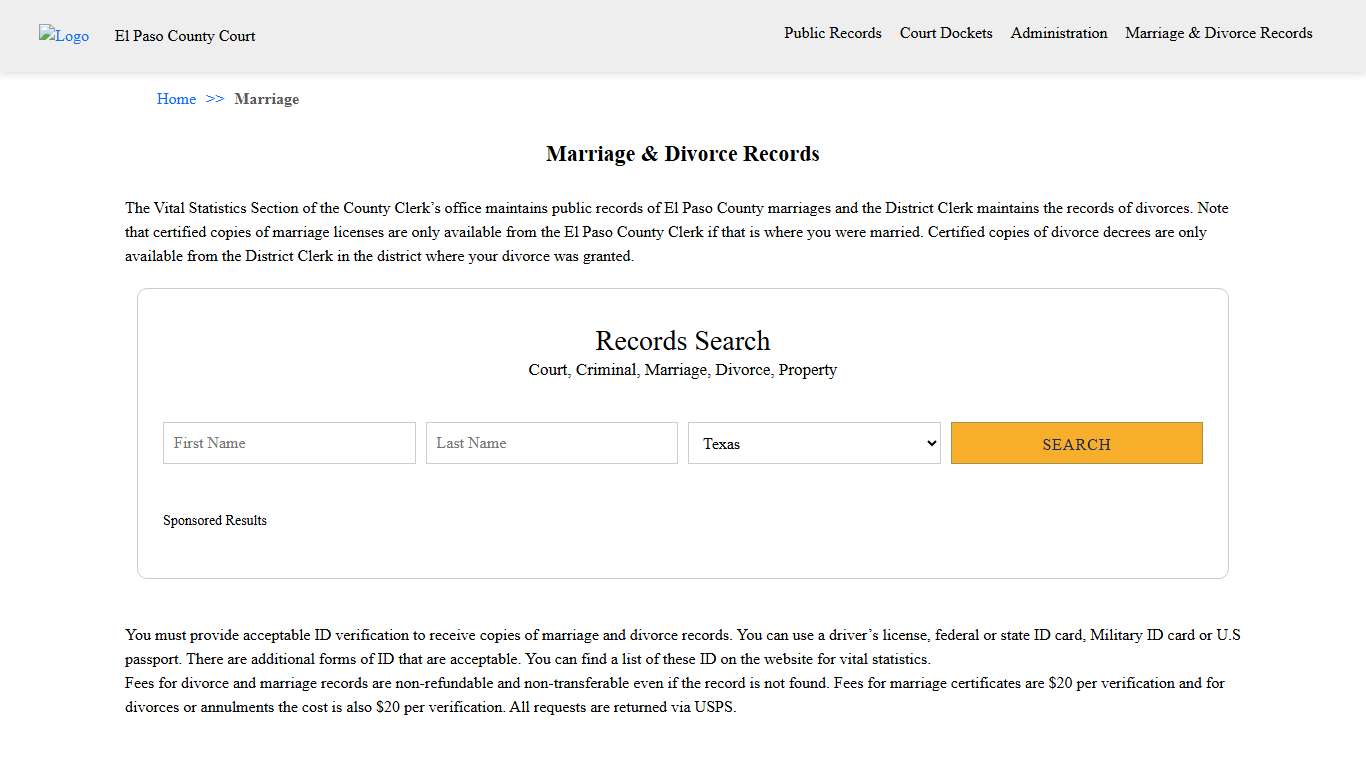Navigate to Court Dockets
This screenshot has height=768, width=1366.
pos(945,33)
